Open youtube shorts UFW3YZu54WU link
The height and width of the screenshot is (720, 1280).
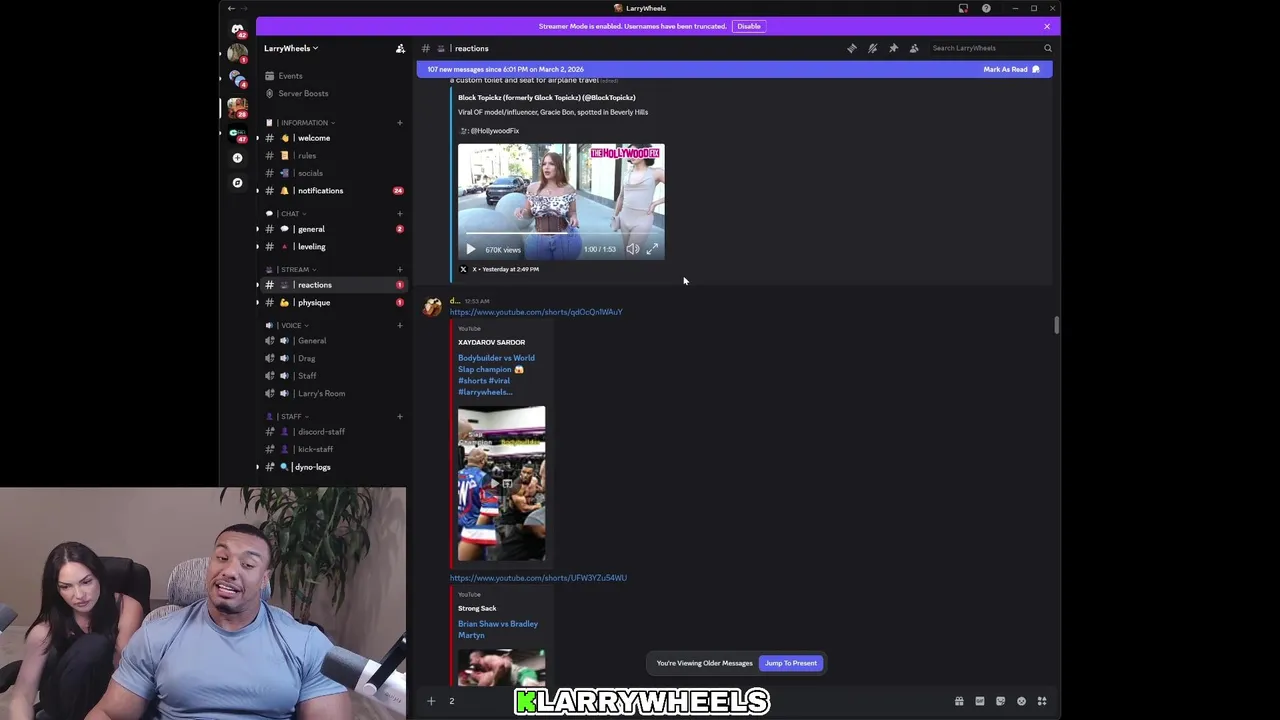pyautogui.click(x=538, y=578)
